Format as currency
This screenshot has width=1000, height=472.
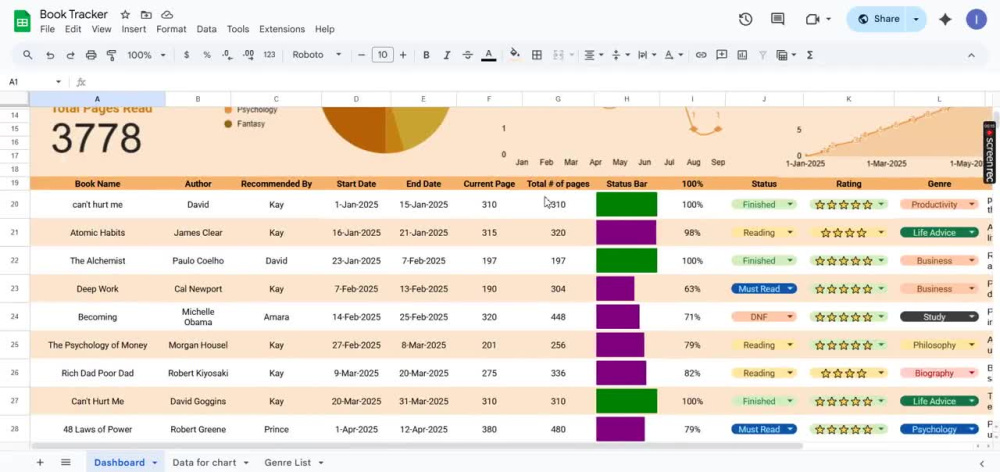[186, 55]
